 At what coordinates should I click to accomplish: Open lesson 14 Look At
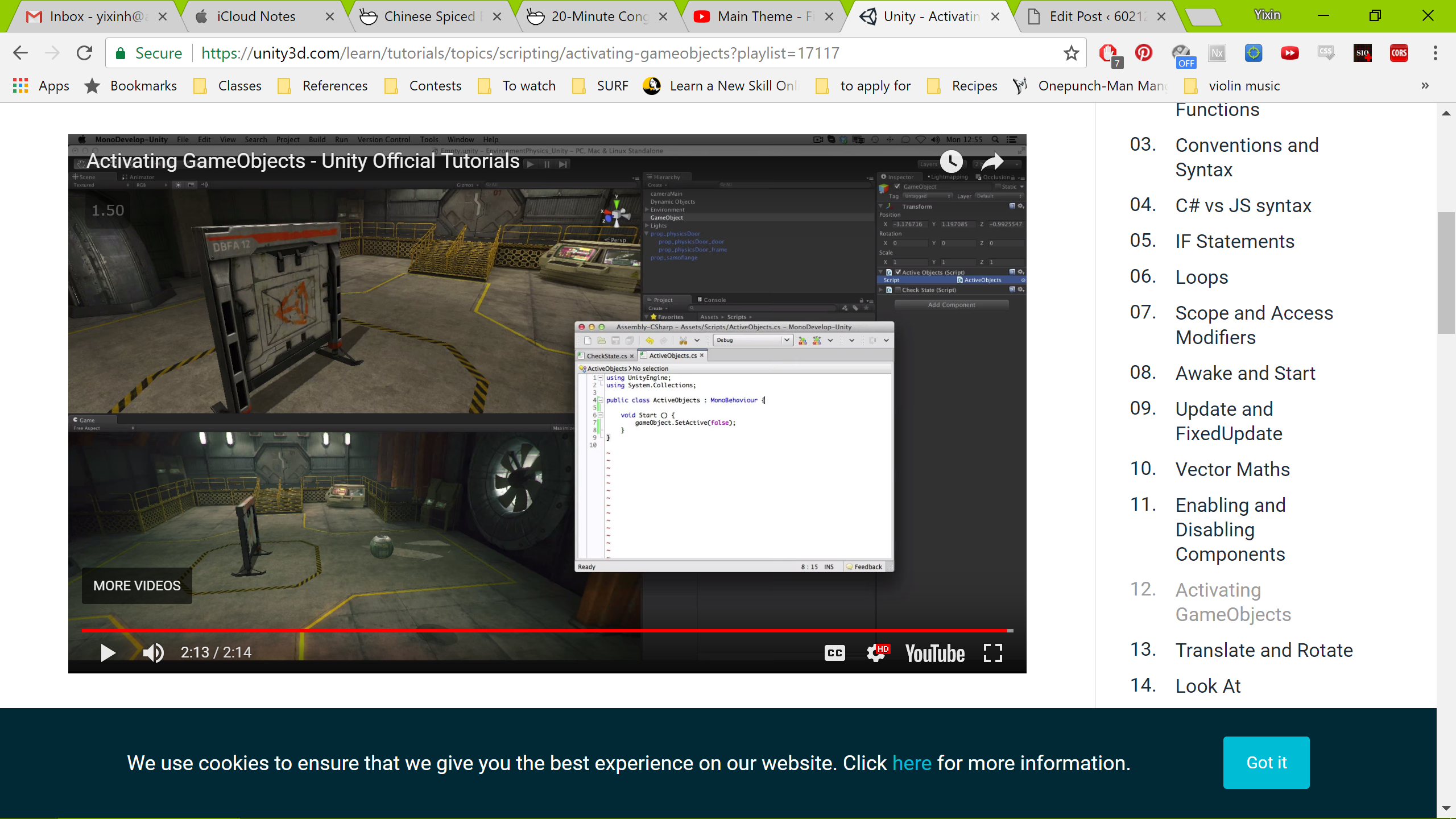coord(1208,686)
